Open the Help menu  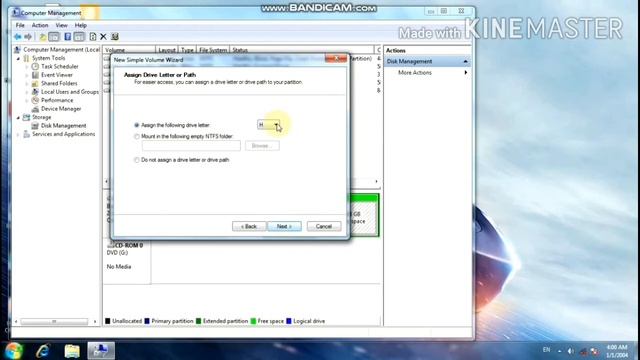(81, 25)
